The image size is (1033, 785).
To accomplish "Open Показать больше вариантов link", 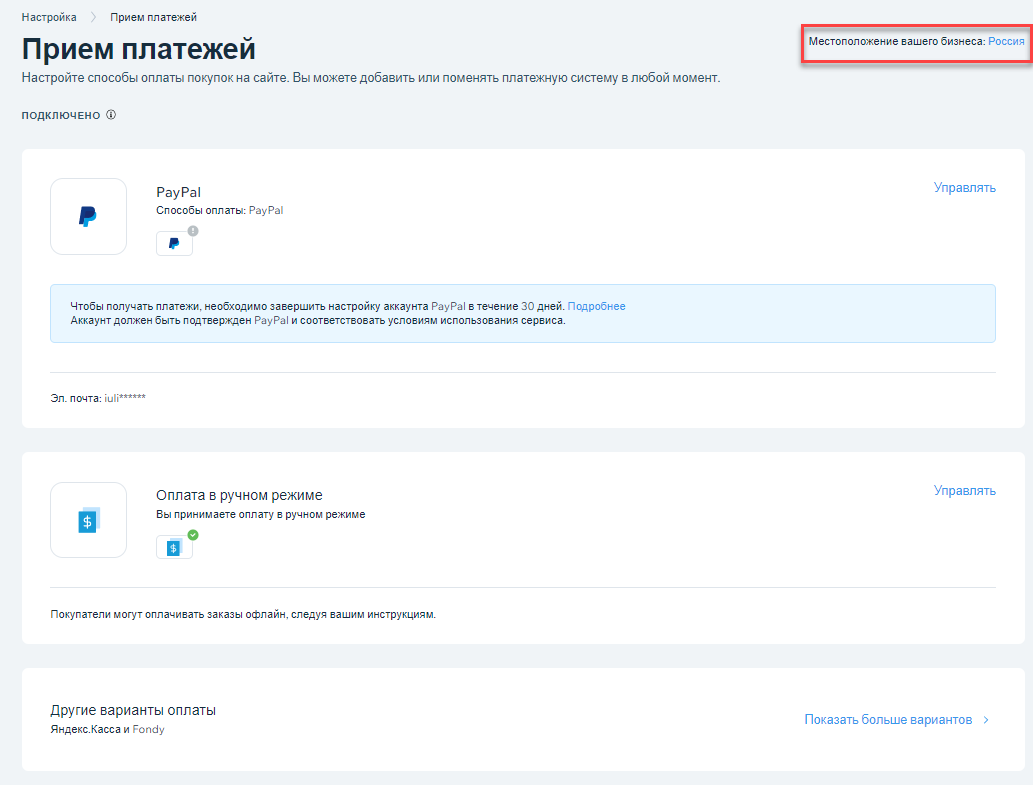I will [887, 720].
